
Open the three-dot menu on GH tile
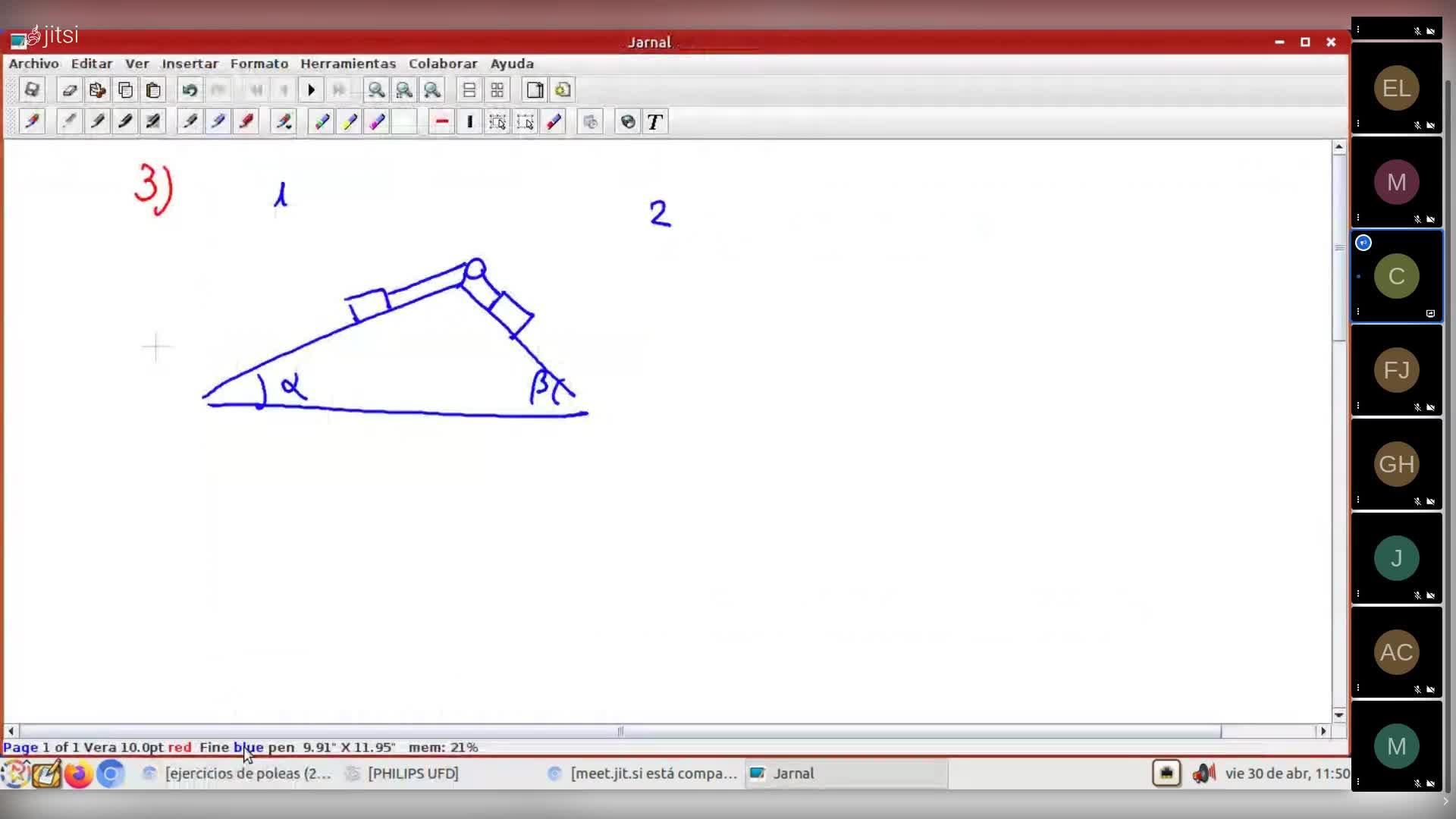(x=1358, y=500)
